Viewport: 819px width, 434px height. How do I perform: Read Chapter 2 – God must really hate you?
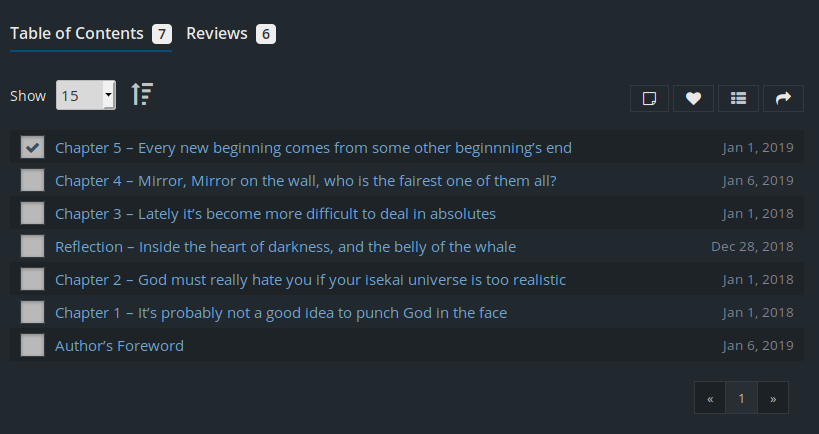coord(310,280)
